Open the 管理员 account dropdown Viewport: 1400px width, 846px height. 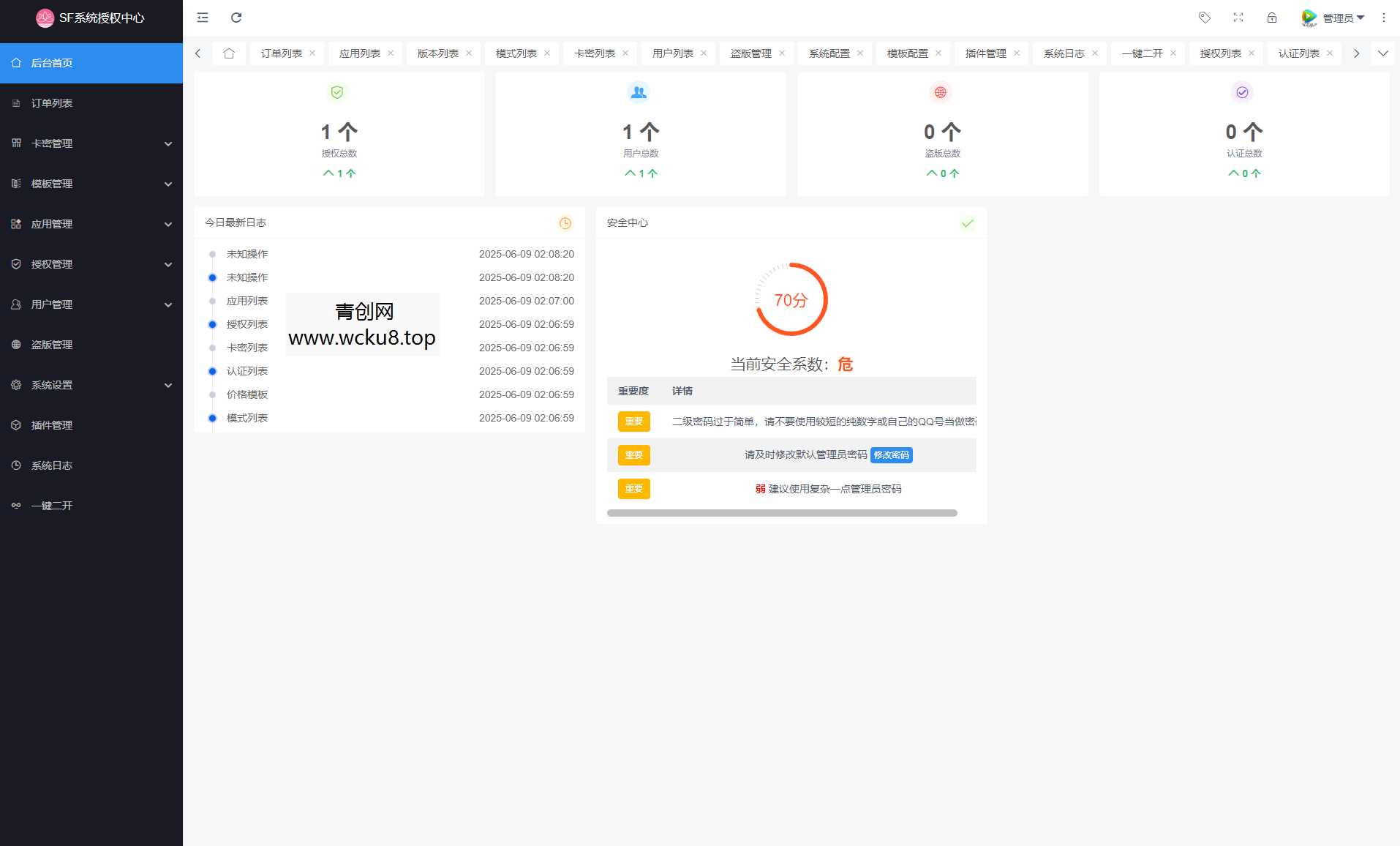1336,17
